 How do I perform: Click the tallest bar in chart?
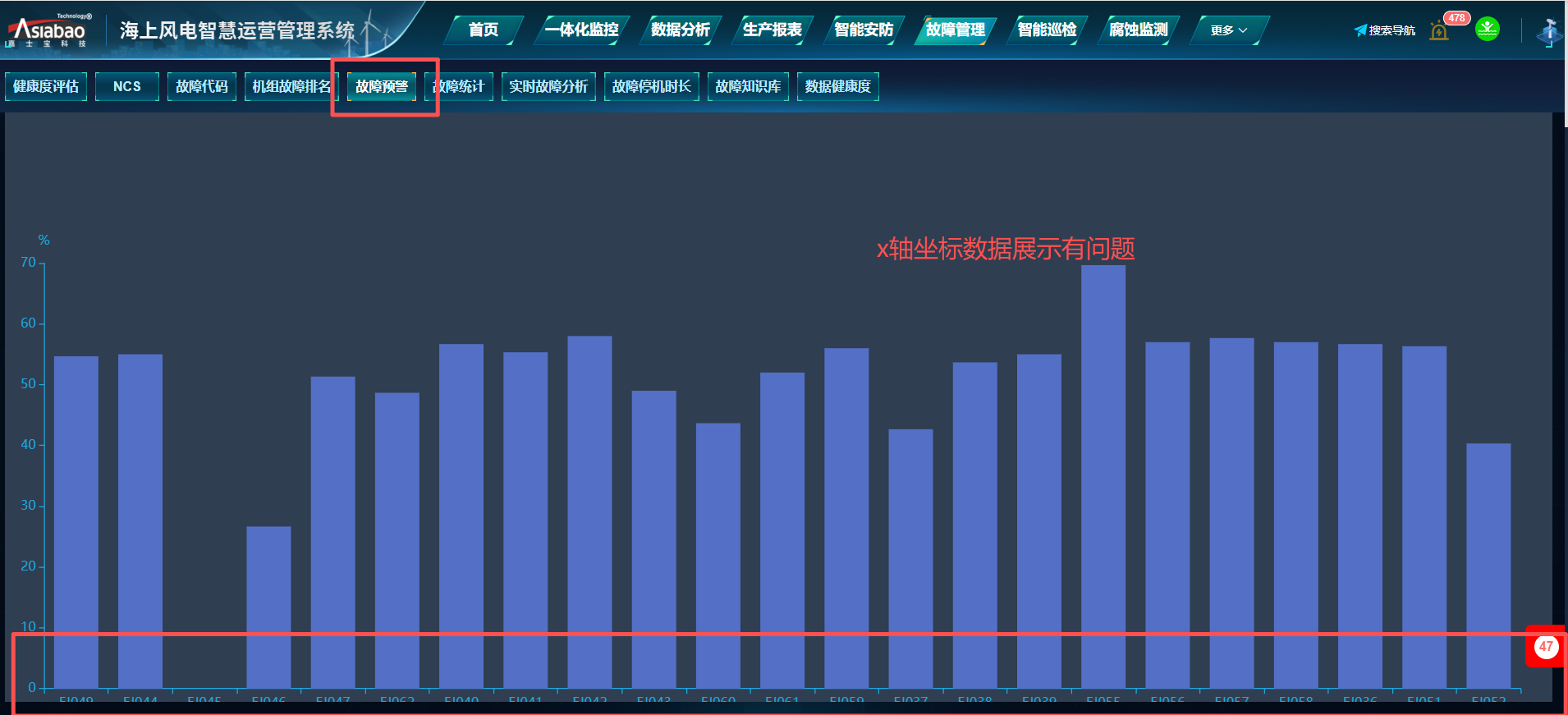1103,476
